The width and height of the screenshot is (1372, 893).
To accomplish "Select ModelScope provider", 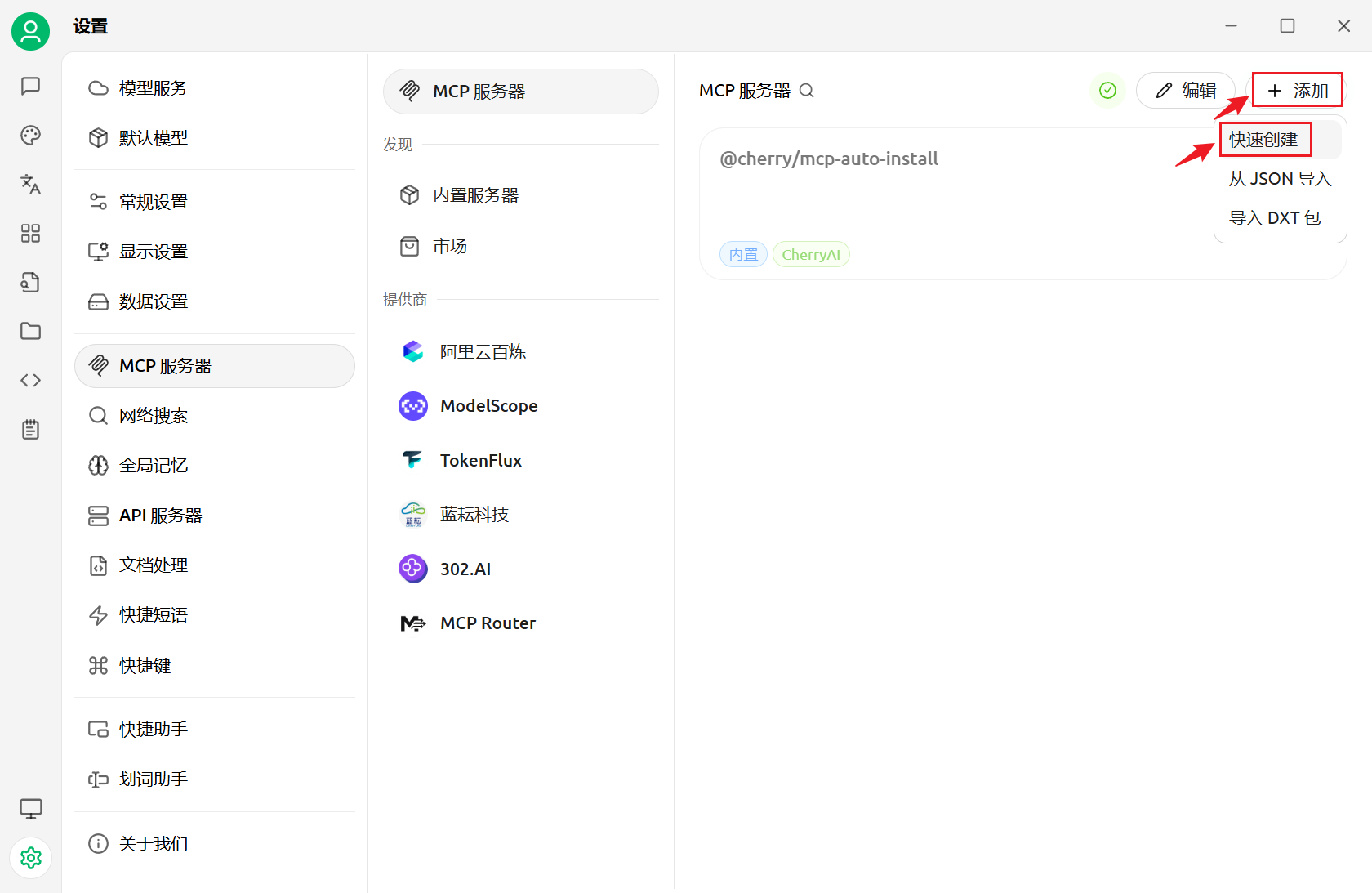I will (x=521, y=406).
